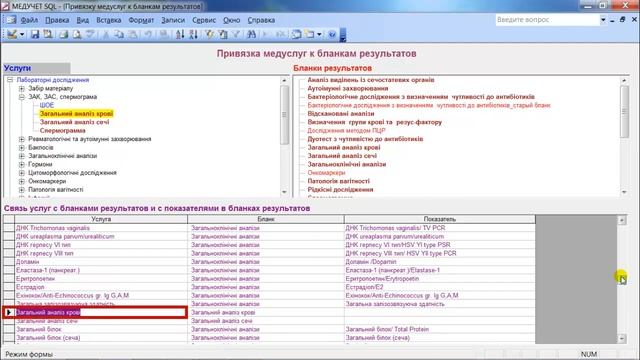Select Рідкісні дослідження result blank
This screenshot has width=640, height=360.
pos(340,190)
